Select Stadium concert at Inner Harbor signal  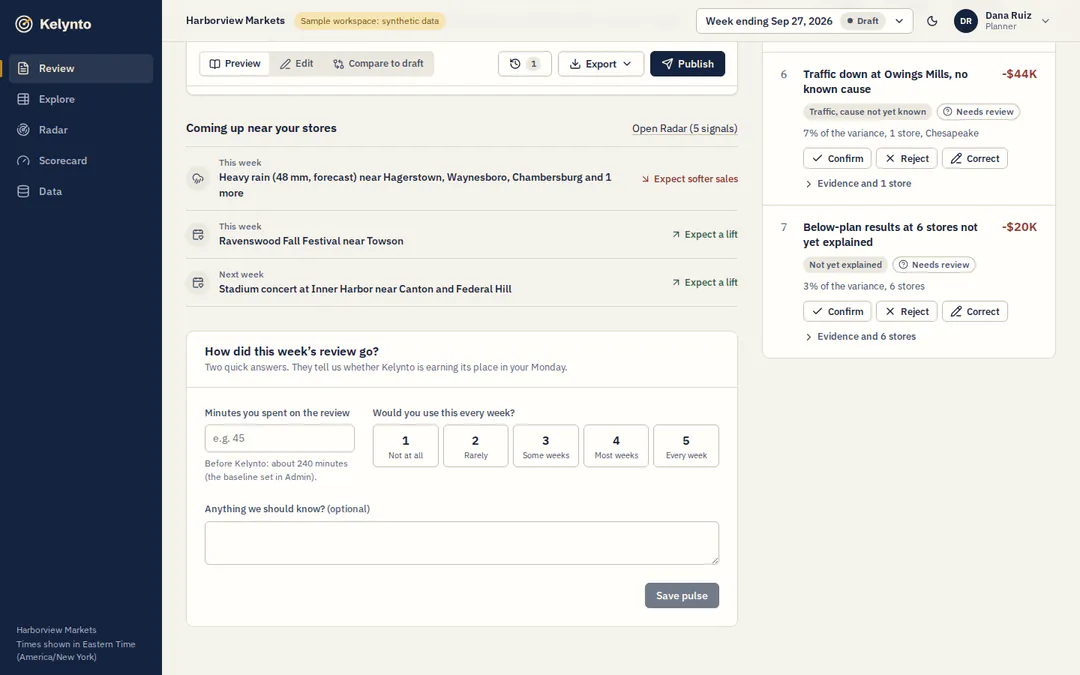point(461,282)
